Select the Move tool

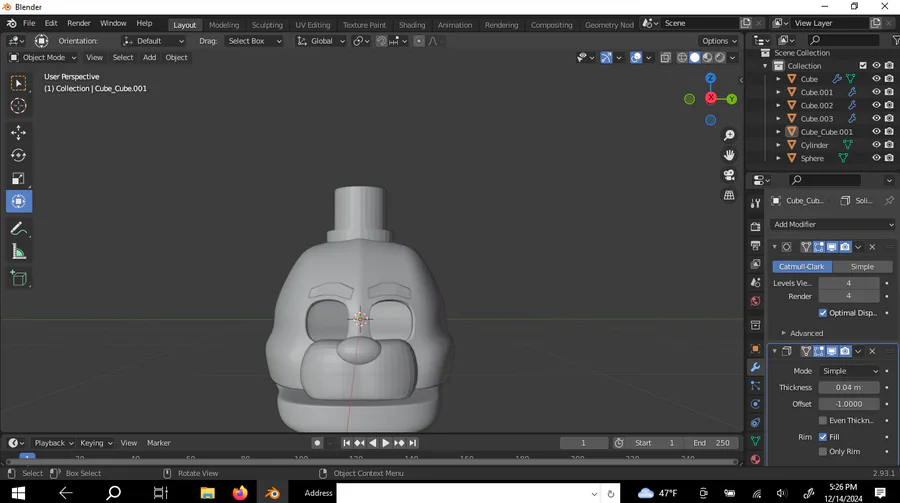click(x=18, y=133)
